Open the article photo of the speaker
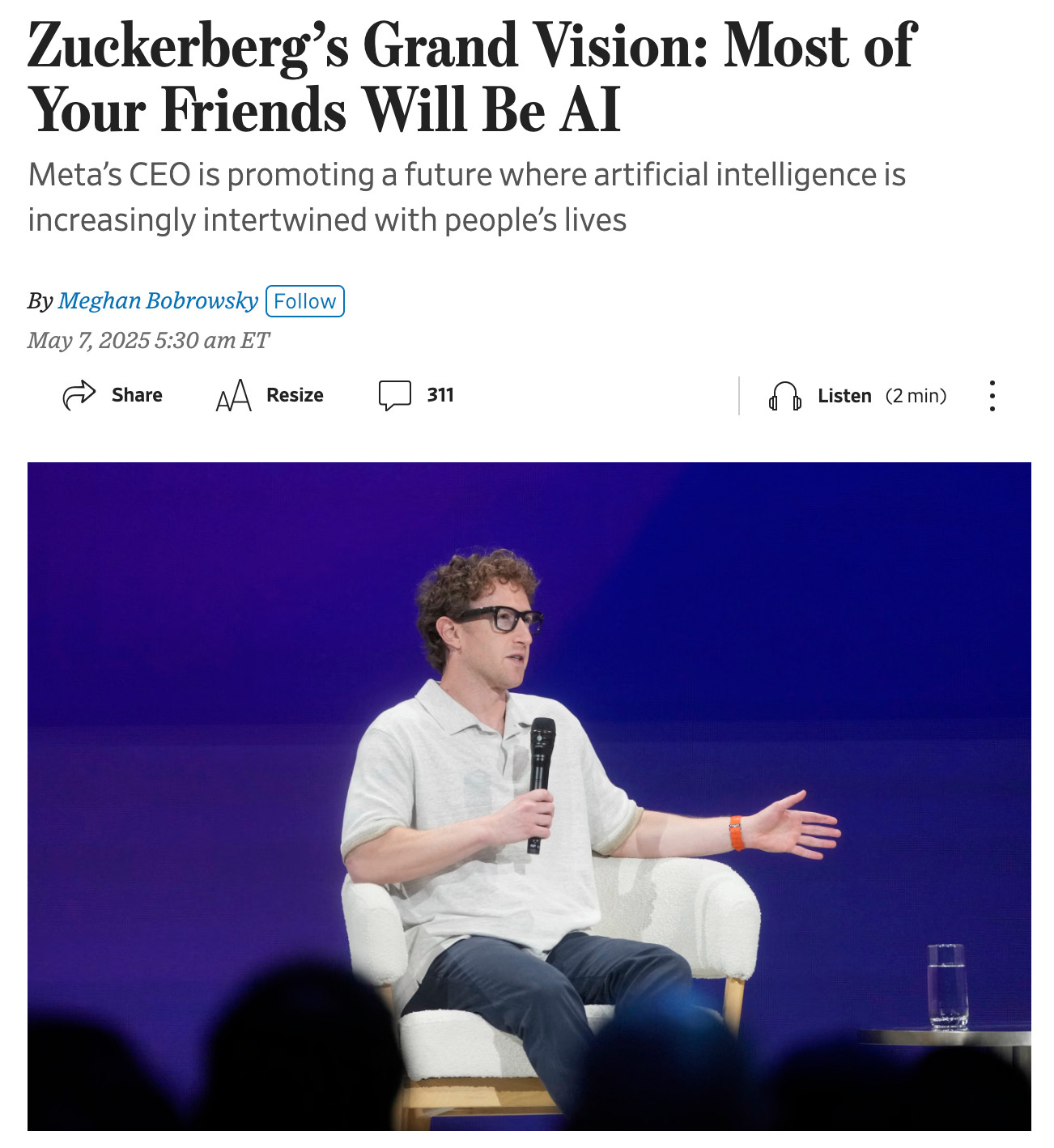 tap(529, 797)
